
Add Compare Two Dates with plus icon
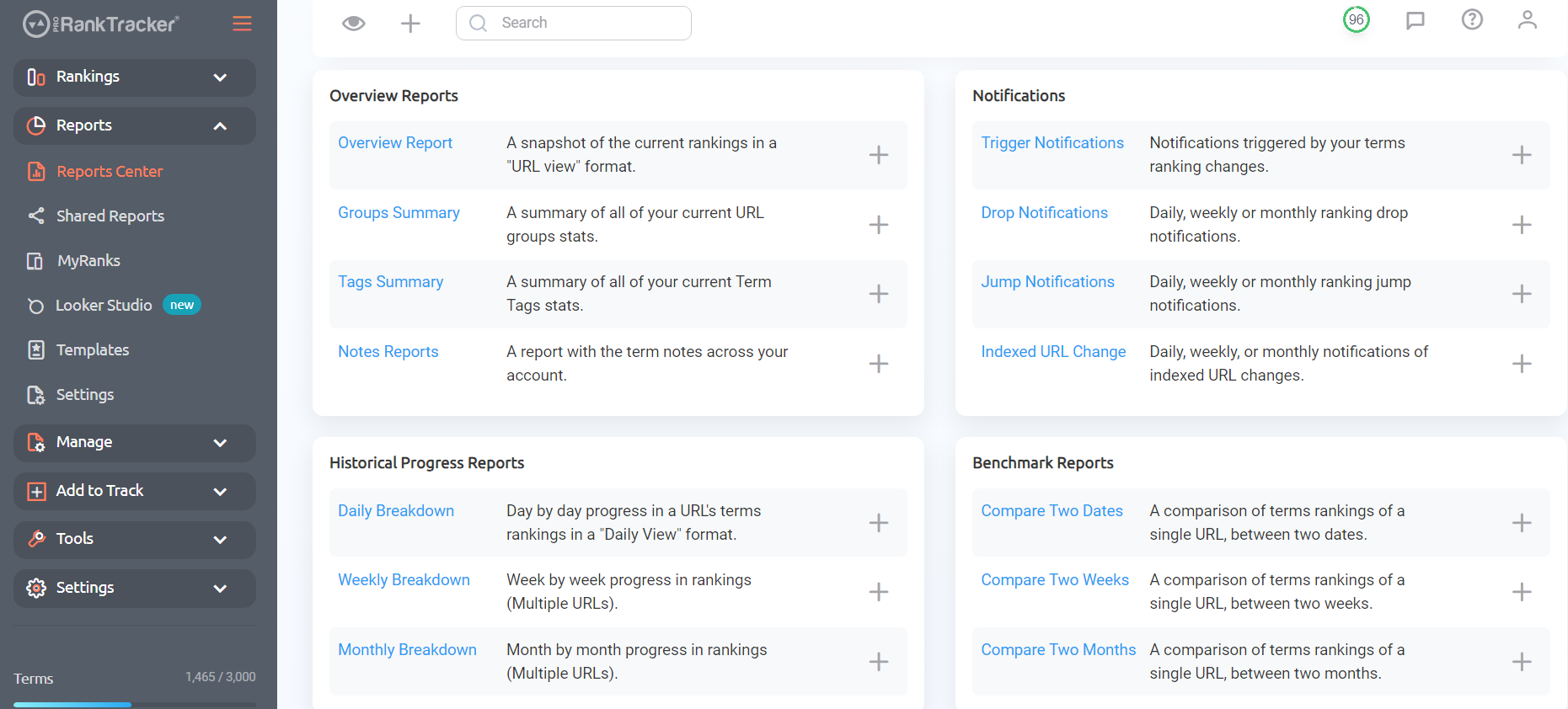coord(1522,523)
